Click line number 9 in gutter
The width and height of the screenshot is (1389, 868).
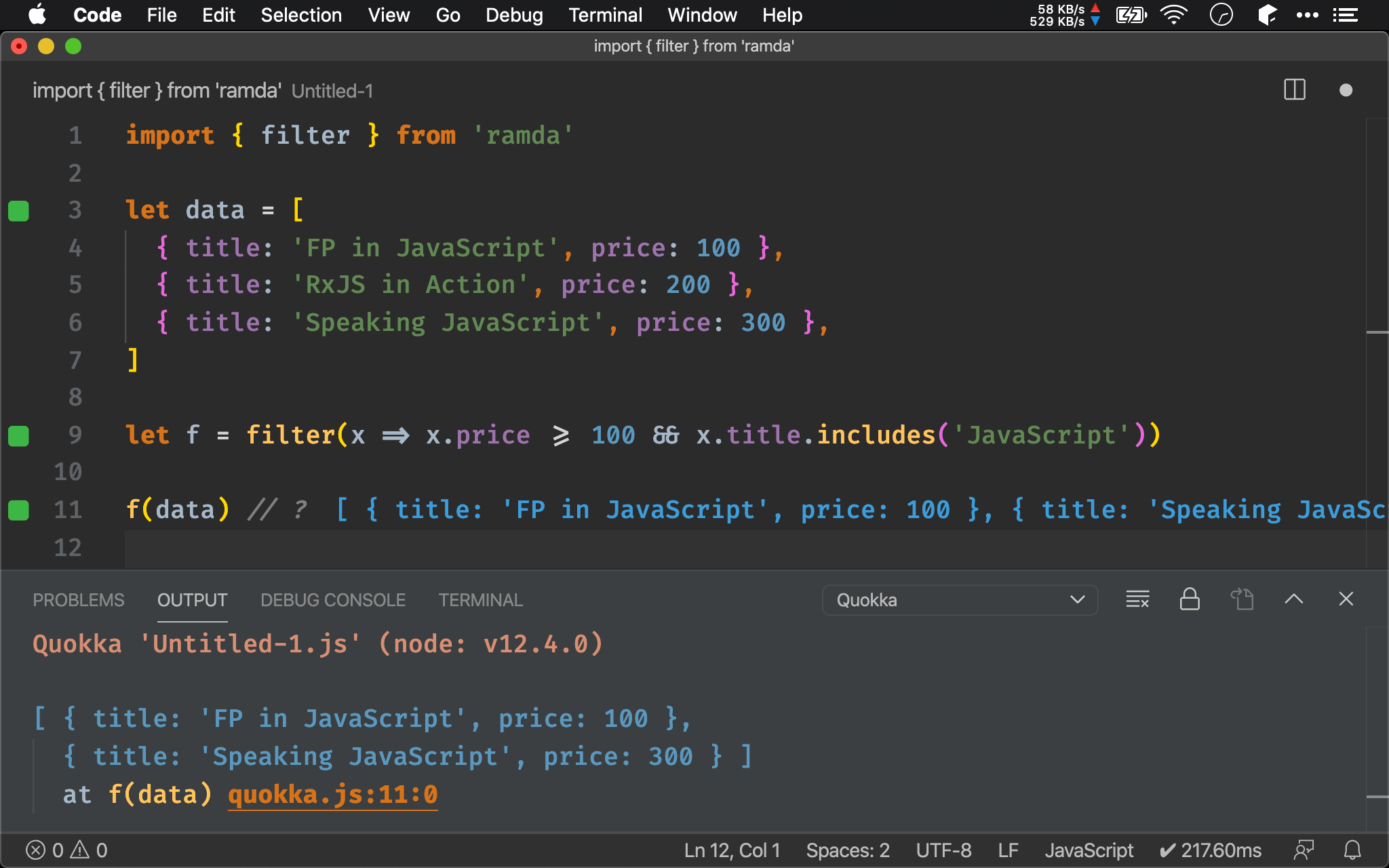[x=75, y=435]
